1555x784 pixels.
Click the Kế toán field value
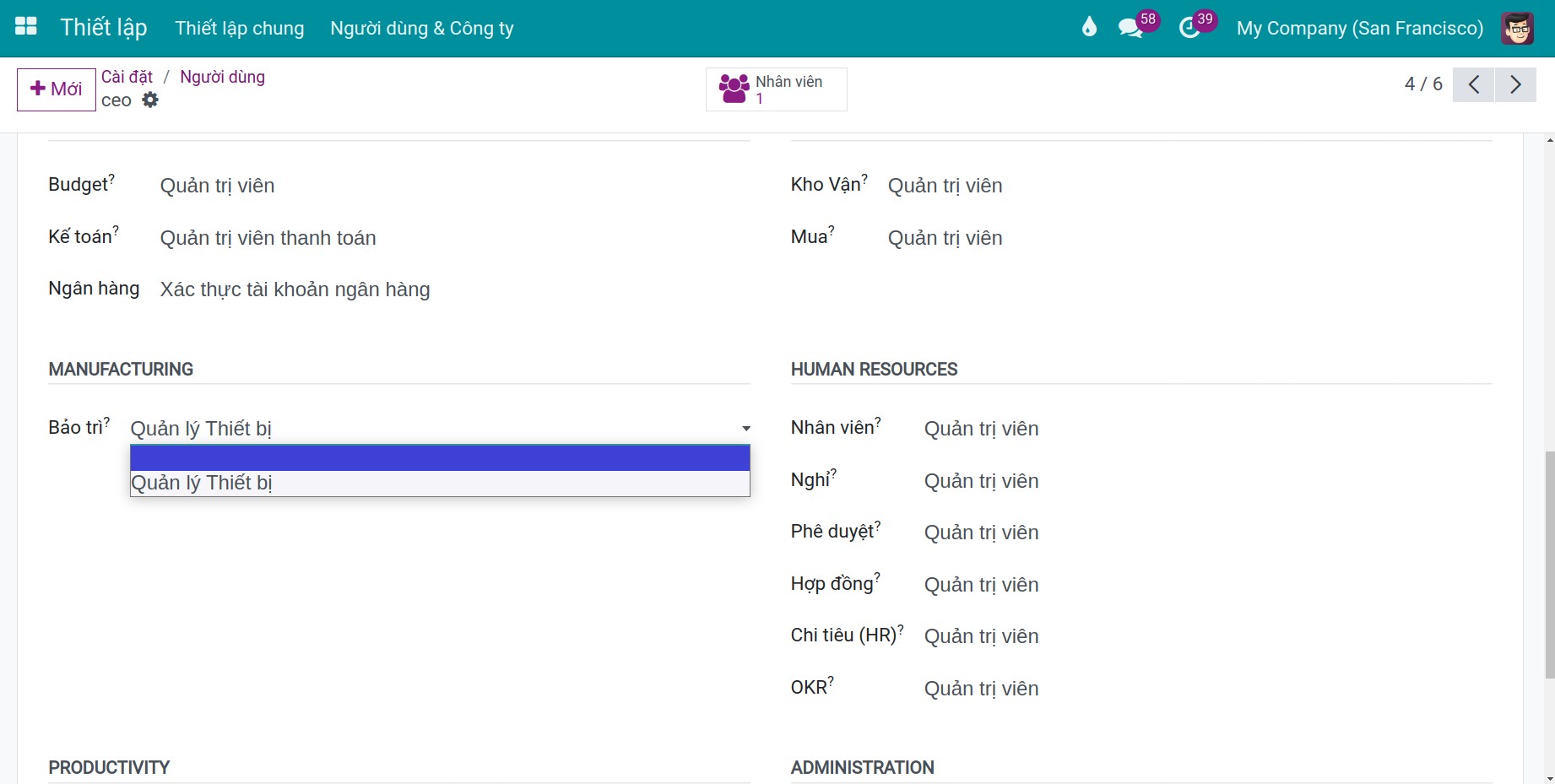pyautogui.click(x=268, y=238)
